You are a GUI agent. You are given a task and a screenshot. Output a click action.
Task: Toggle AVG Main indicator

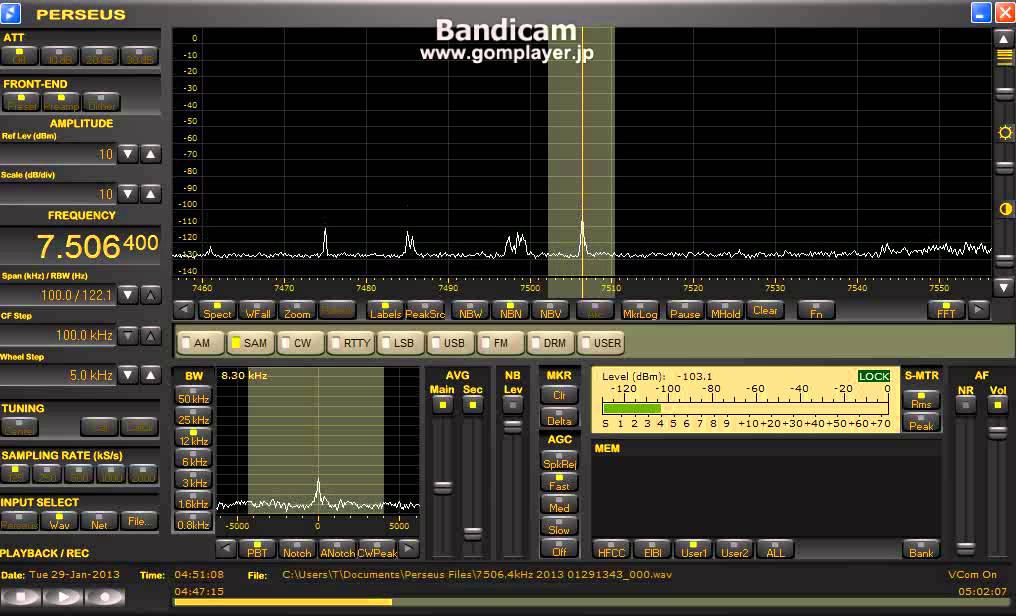pos(443,405)
